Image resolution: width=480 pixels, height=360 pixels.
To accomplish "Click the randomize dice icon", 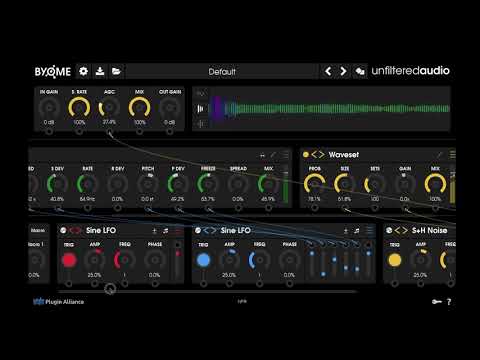I will tap(360, 71).
